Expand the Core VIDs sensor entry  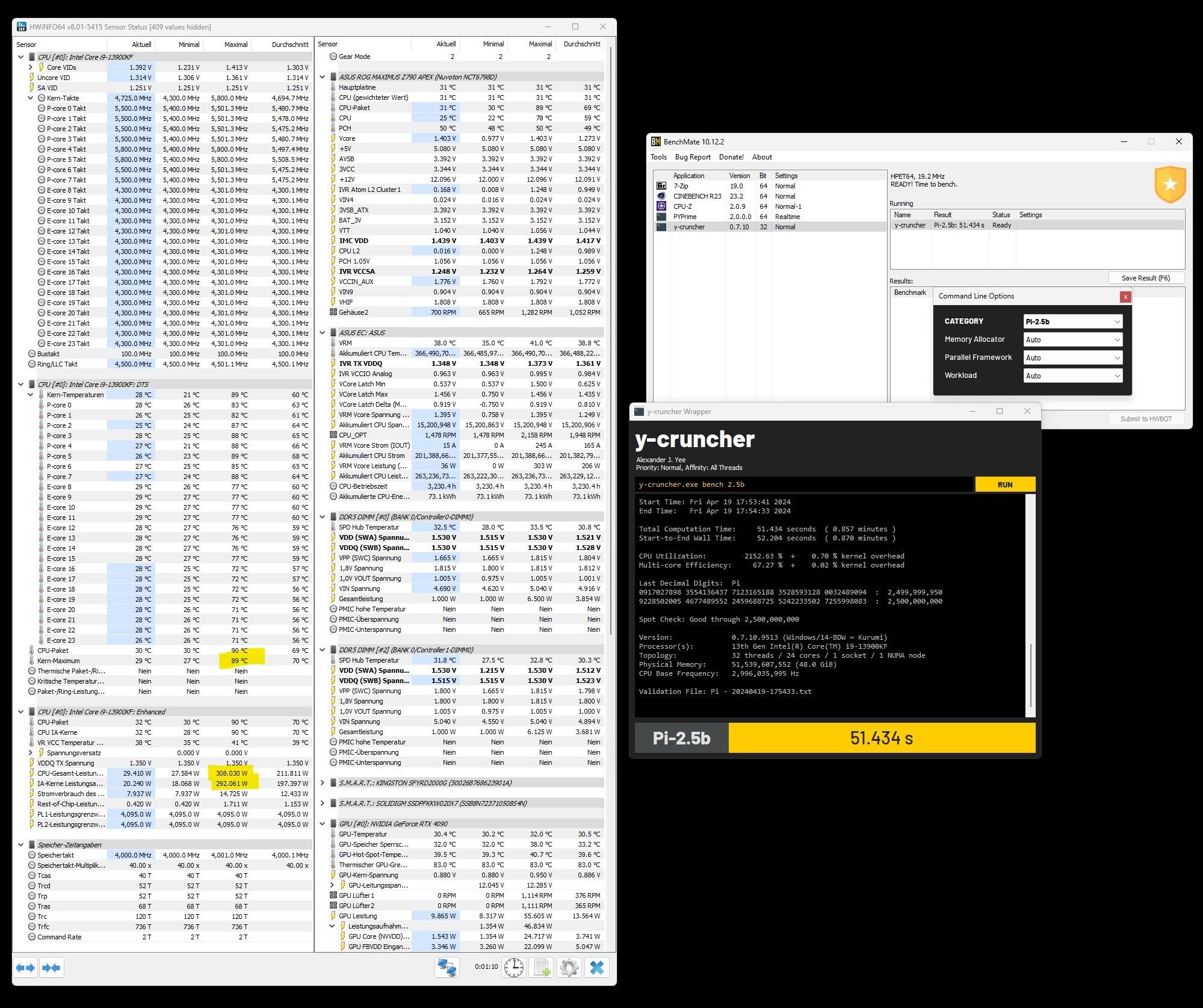(x=31, y=67)
